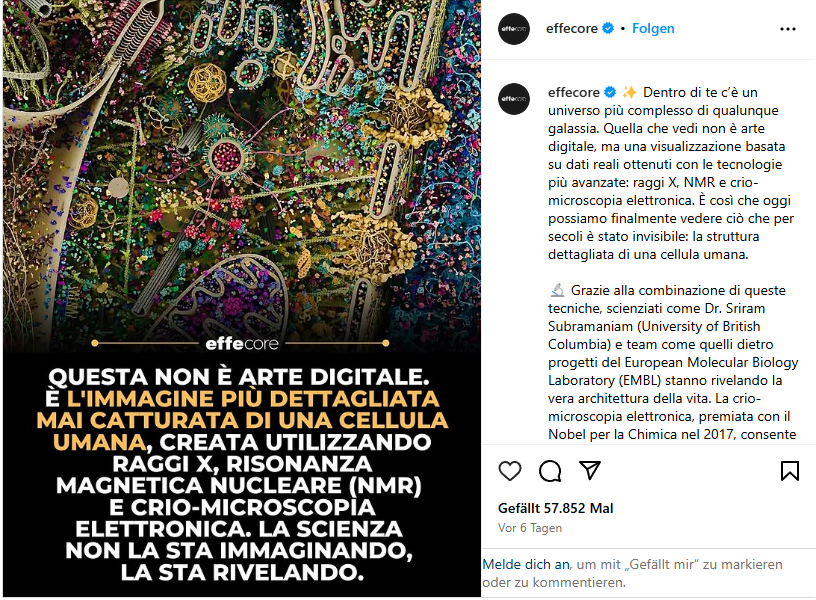816x600 pixels.
Task: Save post with bookmark icon
Action: [789, 471]
